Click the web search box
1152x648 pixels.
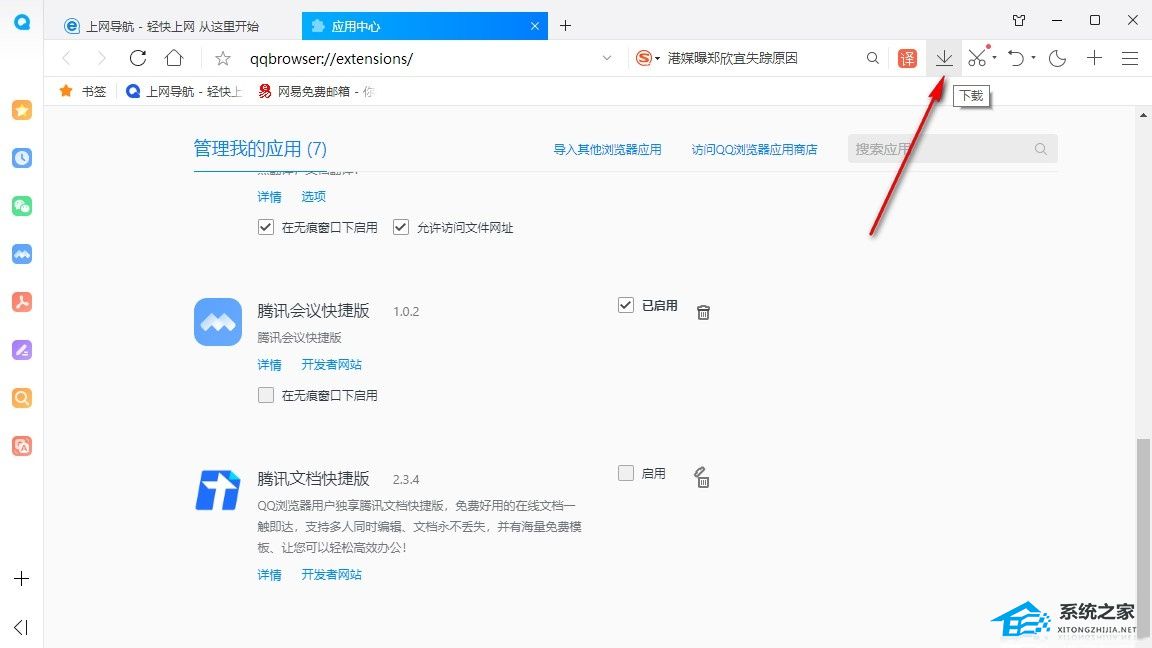759,58
